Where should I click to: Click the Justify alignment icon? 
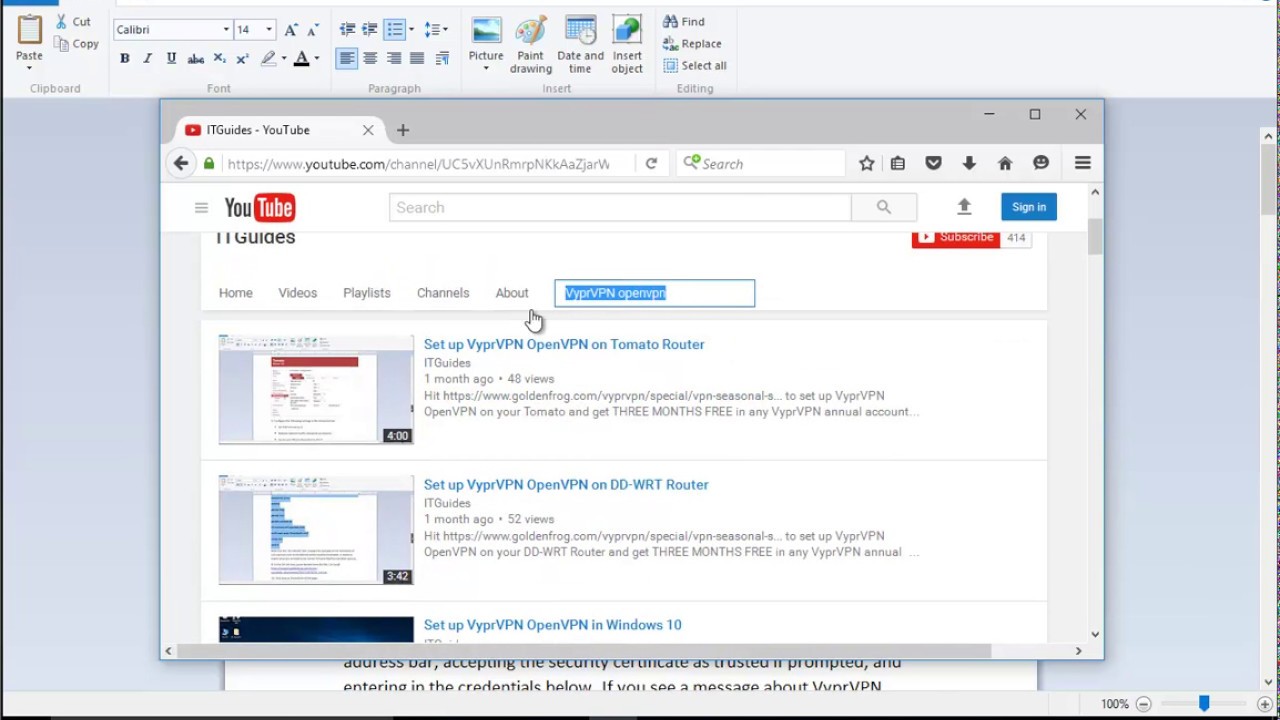point(417,59)
